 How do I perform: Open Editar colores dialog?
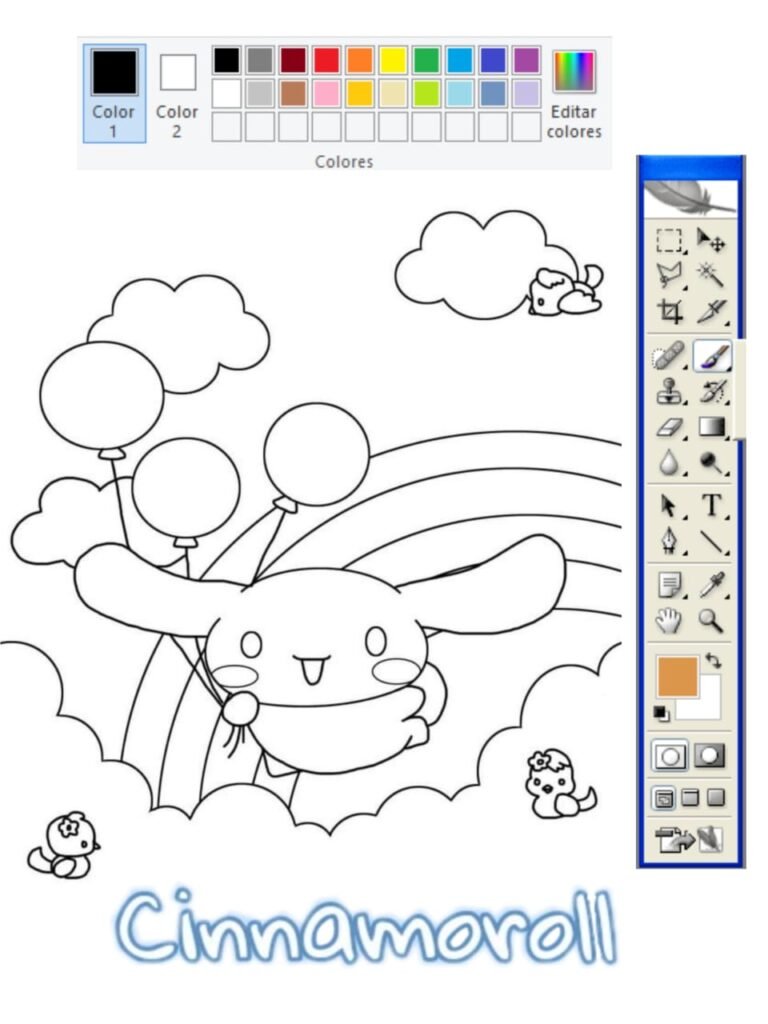[x=574, y=94]
